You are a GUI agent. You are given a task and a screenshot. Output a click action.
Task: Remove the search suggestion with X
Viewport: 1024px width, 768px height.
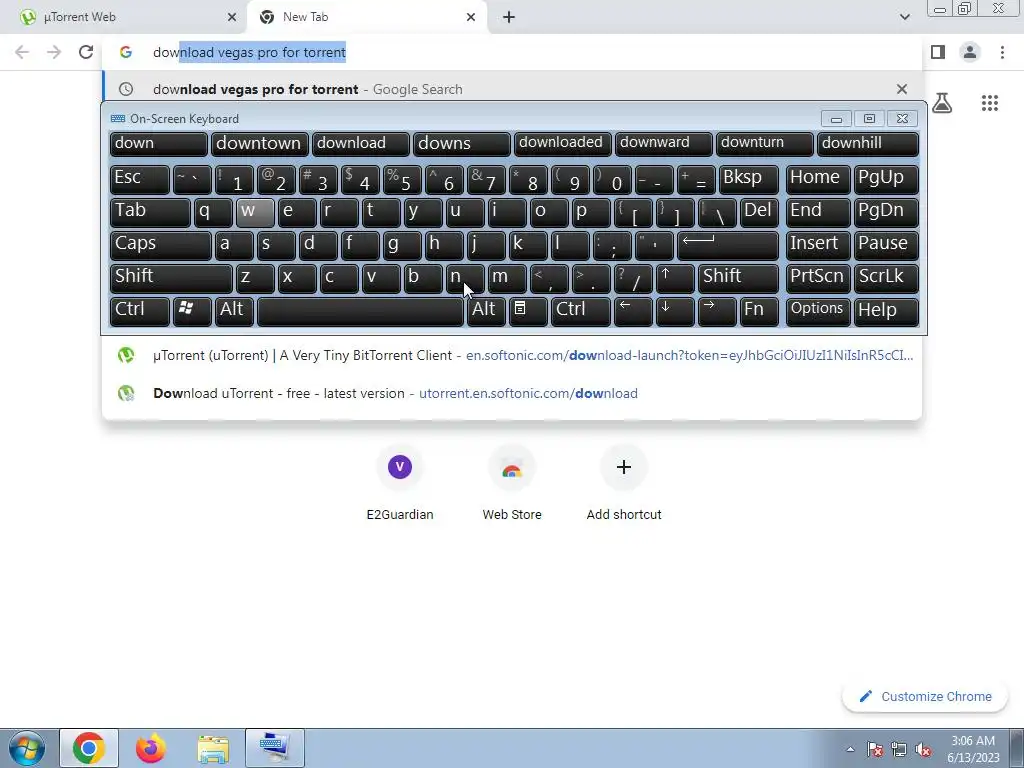[x=902, y=89]
